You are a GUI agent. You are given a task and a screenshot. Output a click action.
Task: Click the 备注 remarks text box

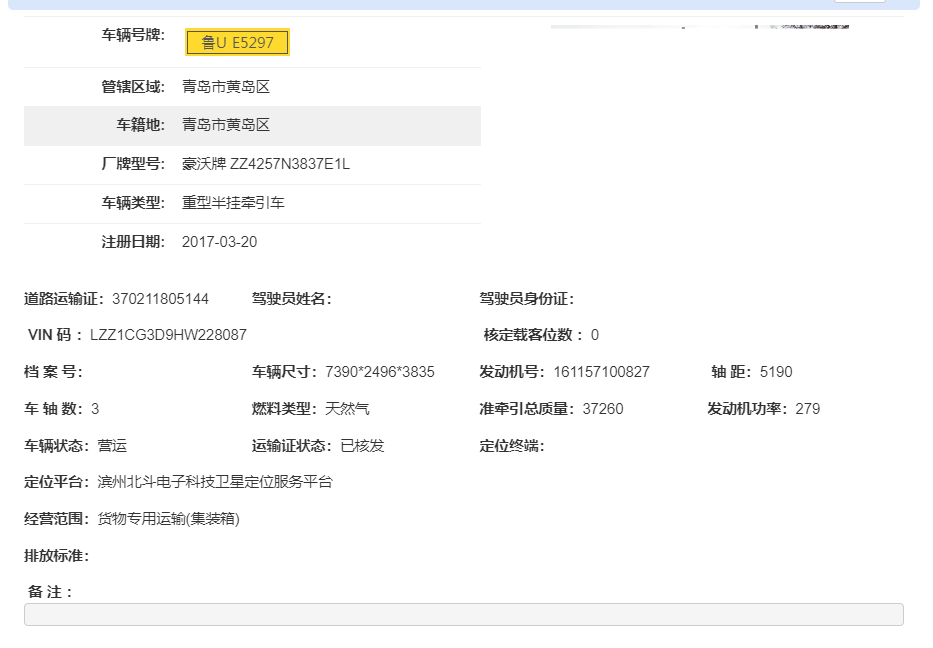(x=463, y=614)
